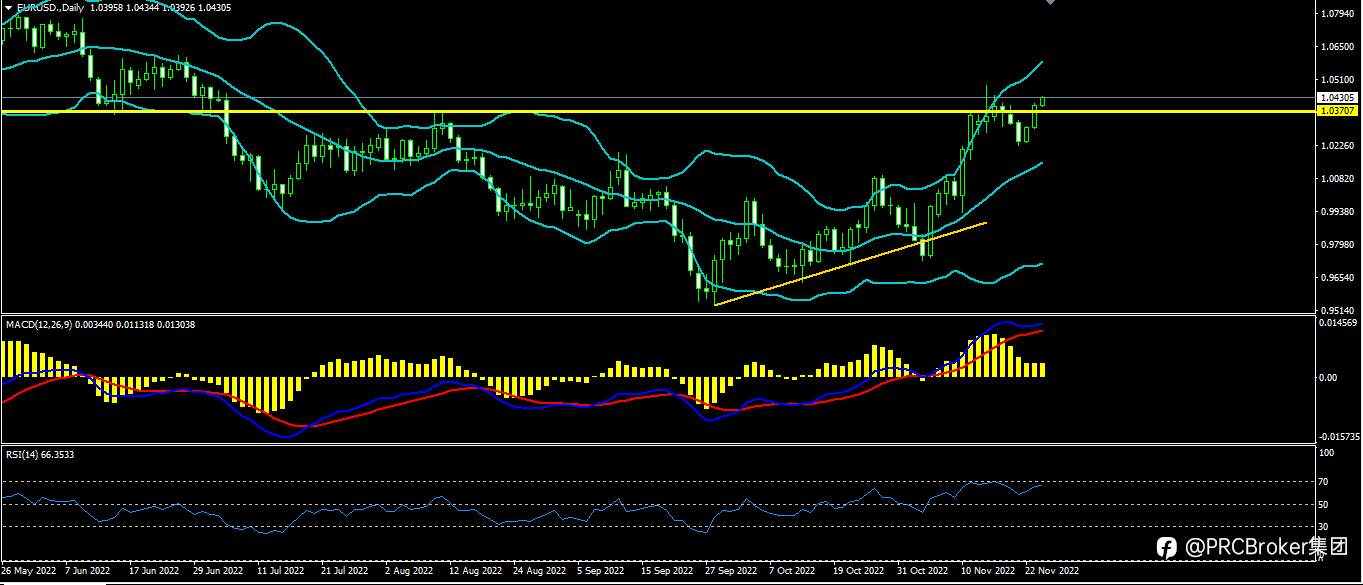Click MACD scale zero level 0.00
The width and height of the screenshot is (1363, 585).
pyautogui.click(x=1328, y=378)
